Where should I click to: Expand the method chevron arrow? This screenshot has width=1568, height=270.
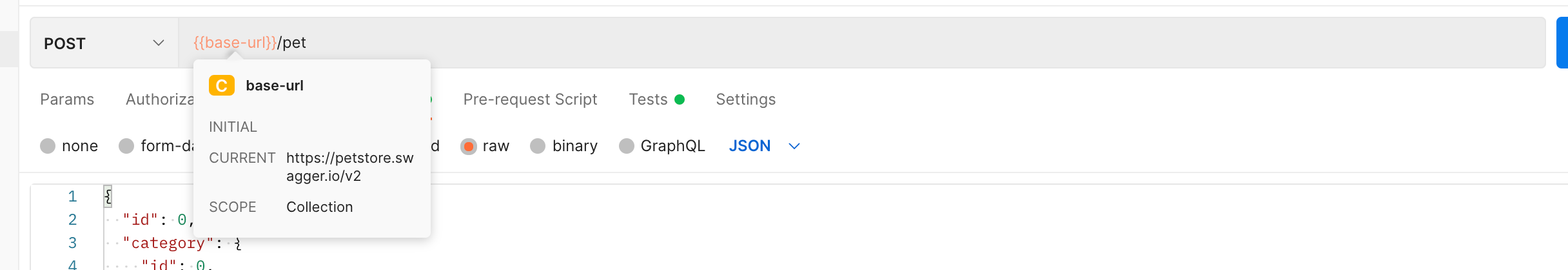158,43
